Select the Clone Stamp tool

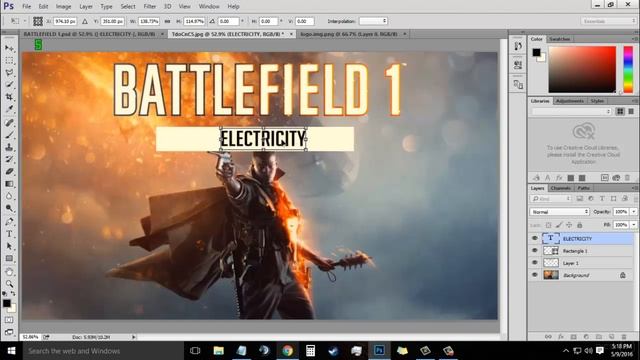[x=9, y=147]
